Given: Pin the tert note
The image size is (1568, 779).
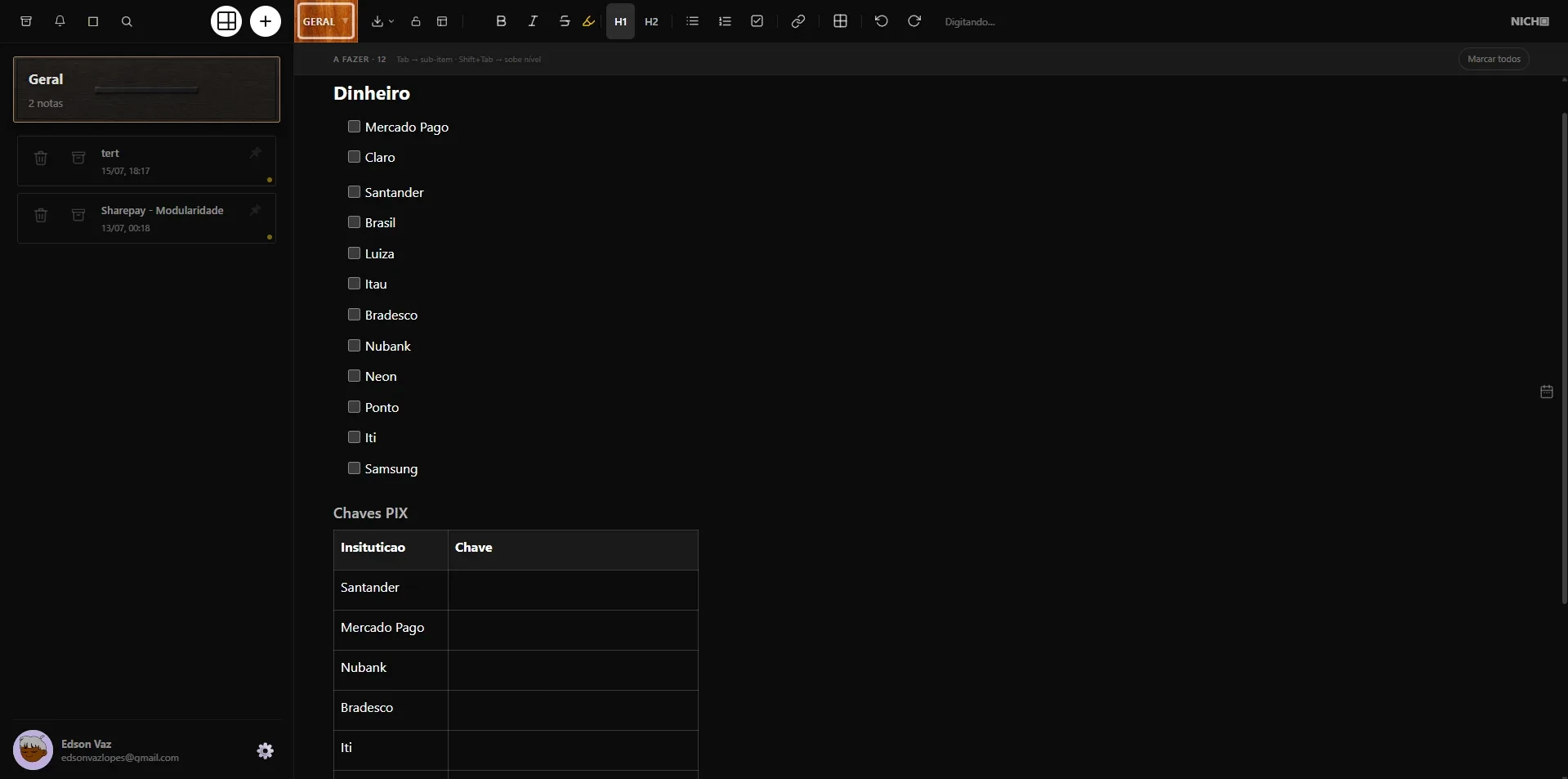Looking at the screenshot, I should click(255, 153).
